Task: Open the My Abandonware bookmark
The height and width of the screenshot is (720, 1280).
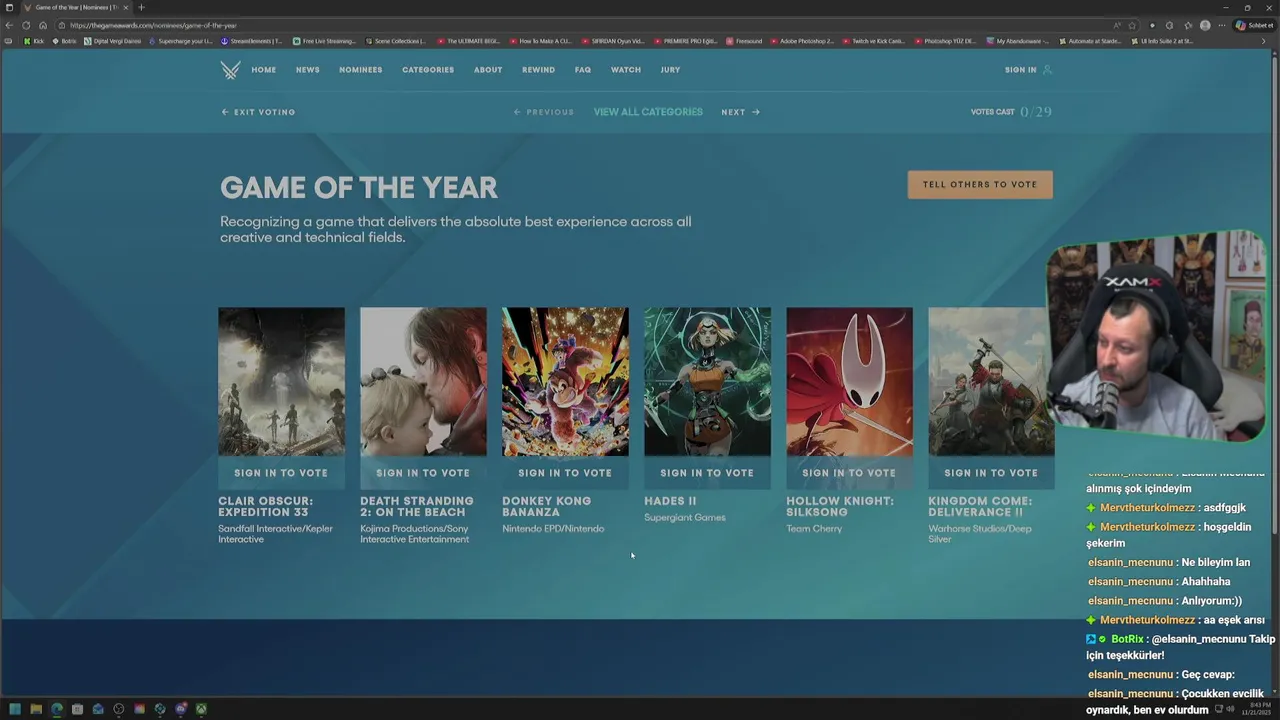Action: (1018, 41)
